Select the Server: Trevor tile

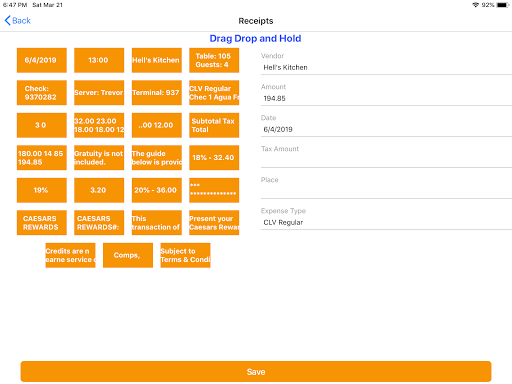pyautogui.click(x=99, y=93)
